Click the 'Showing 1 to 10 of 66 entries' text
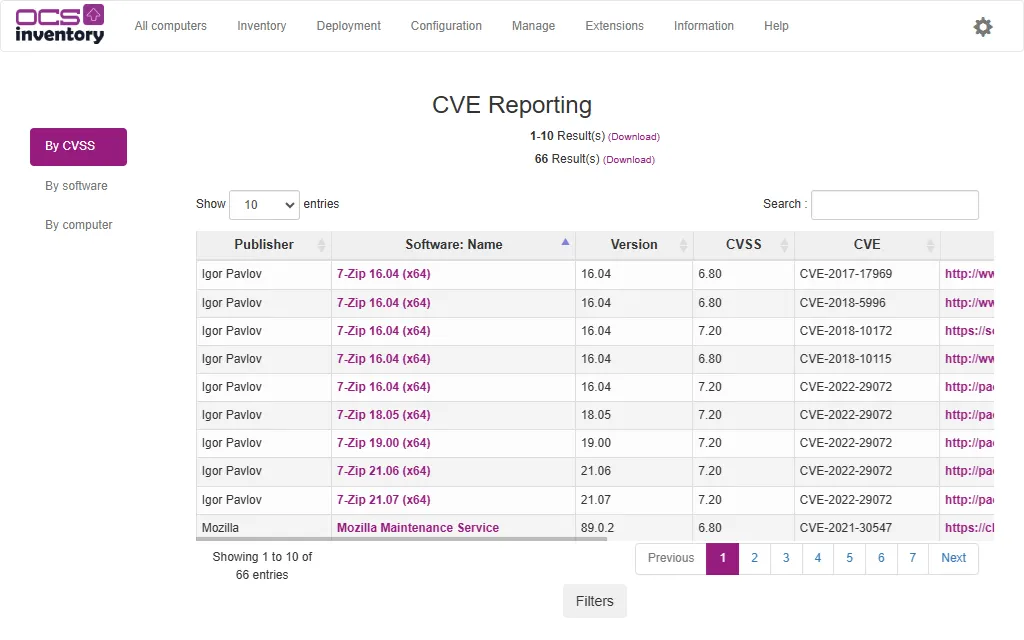Screen dimensions: 1024x640 pyautogui.click(x=262, y=566)
